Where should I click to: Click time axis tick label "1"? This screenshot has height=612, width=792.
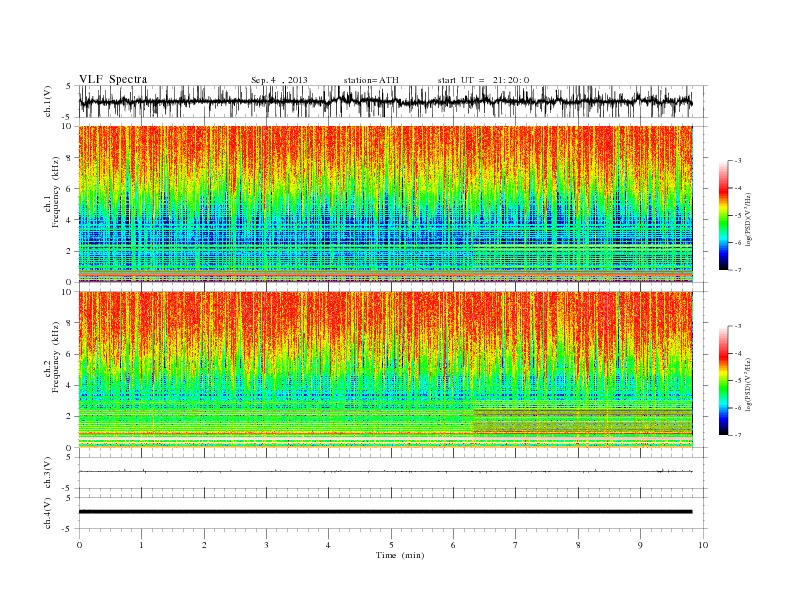click(142, 545)
